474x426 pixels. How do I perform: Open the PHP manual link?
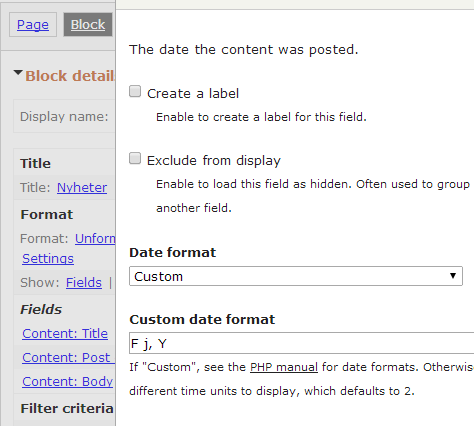coord(284,367)
